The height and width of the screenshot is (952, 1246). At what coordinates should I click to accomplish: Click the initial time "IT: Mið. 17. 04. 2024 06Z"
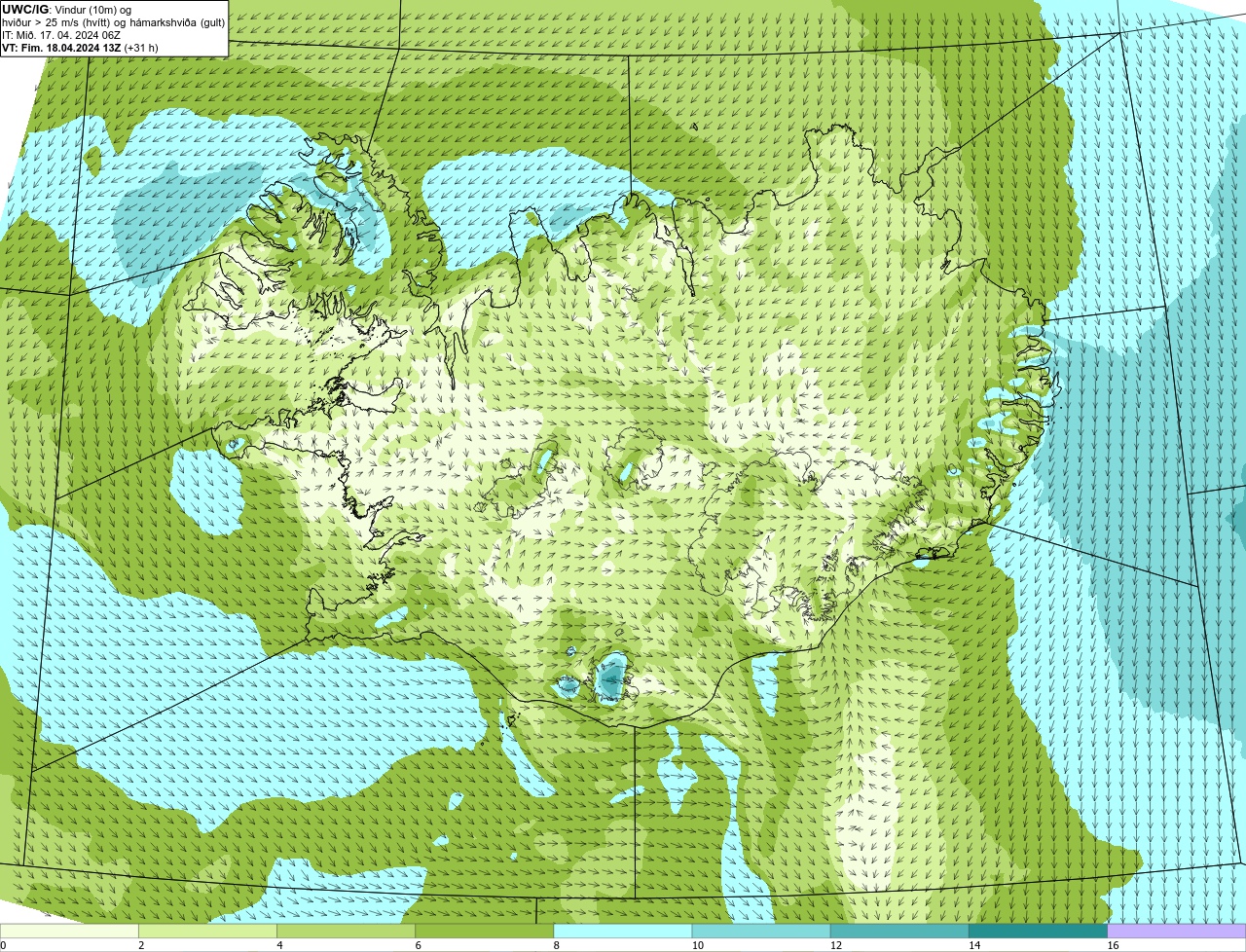(61, 34)
